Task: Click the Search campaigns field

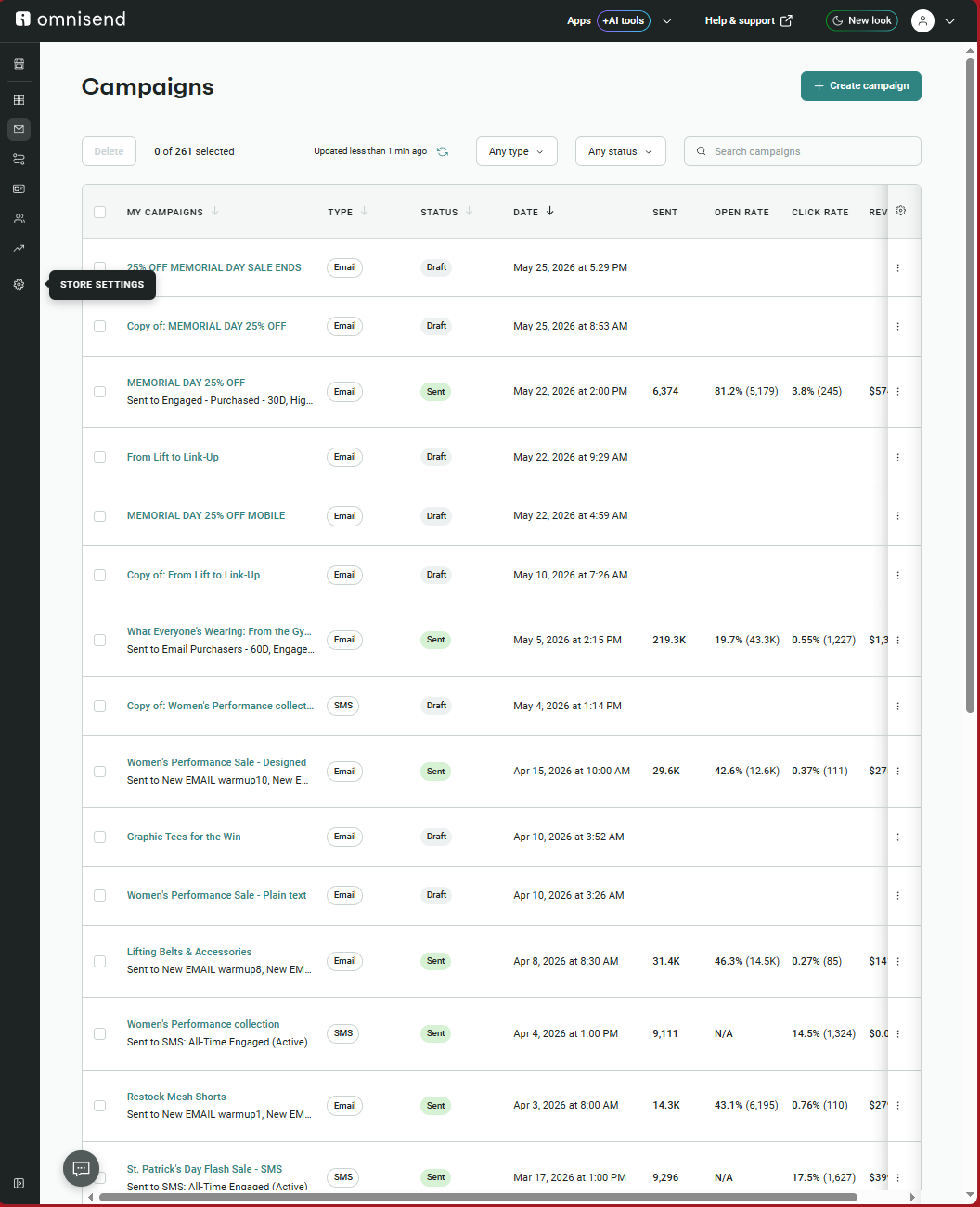Action: [x=803, y=151]
